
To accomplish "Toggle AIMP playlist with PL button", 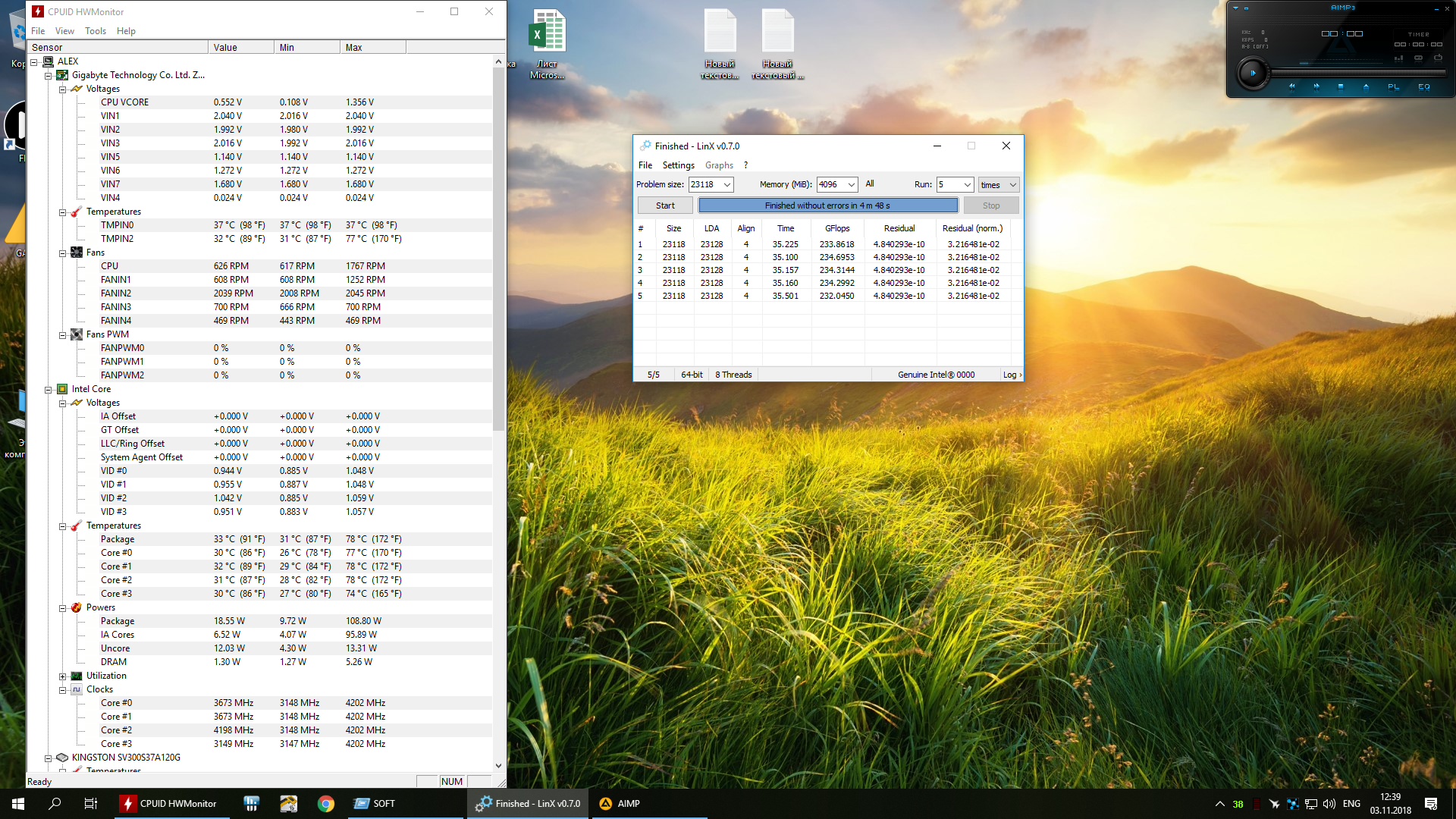I will (1393, 86).
